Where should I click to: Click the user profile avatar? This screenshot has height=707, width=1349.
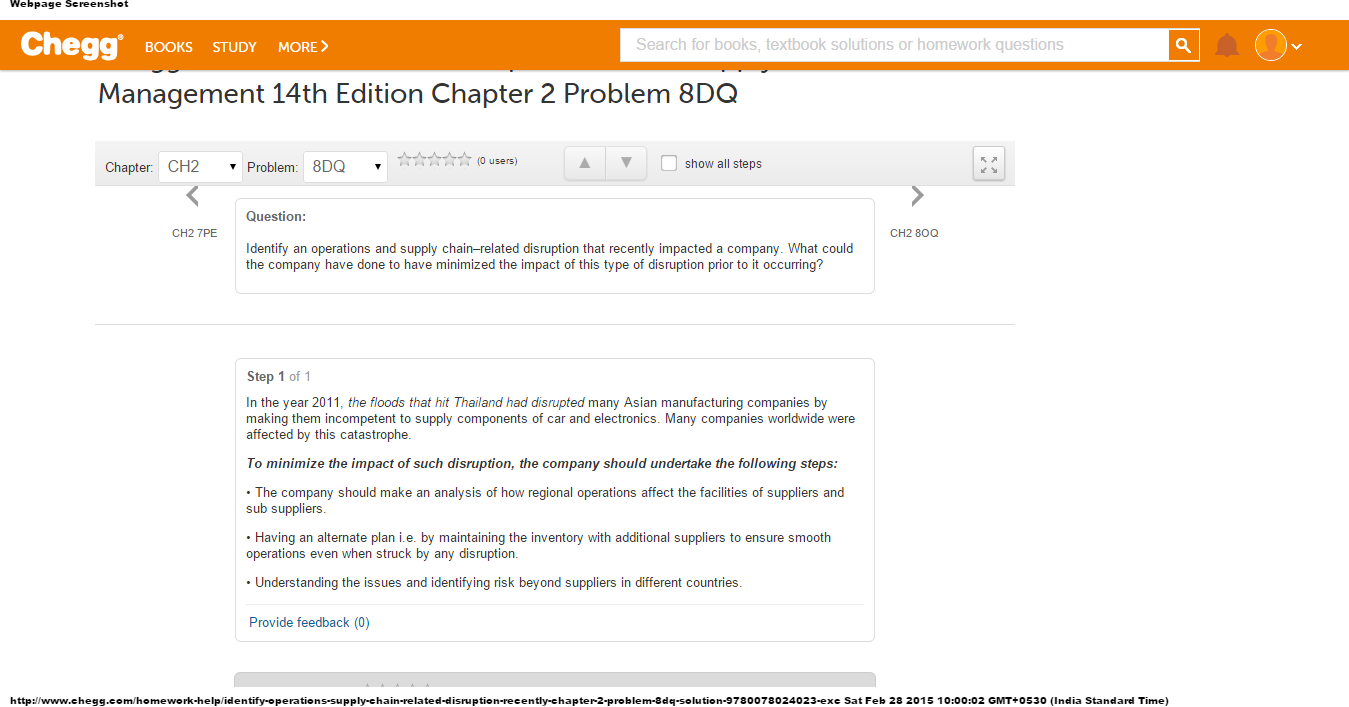pyautogui.click(x=1270, y=45)
